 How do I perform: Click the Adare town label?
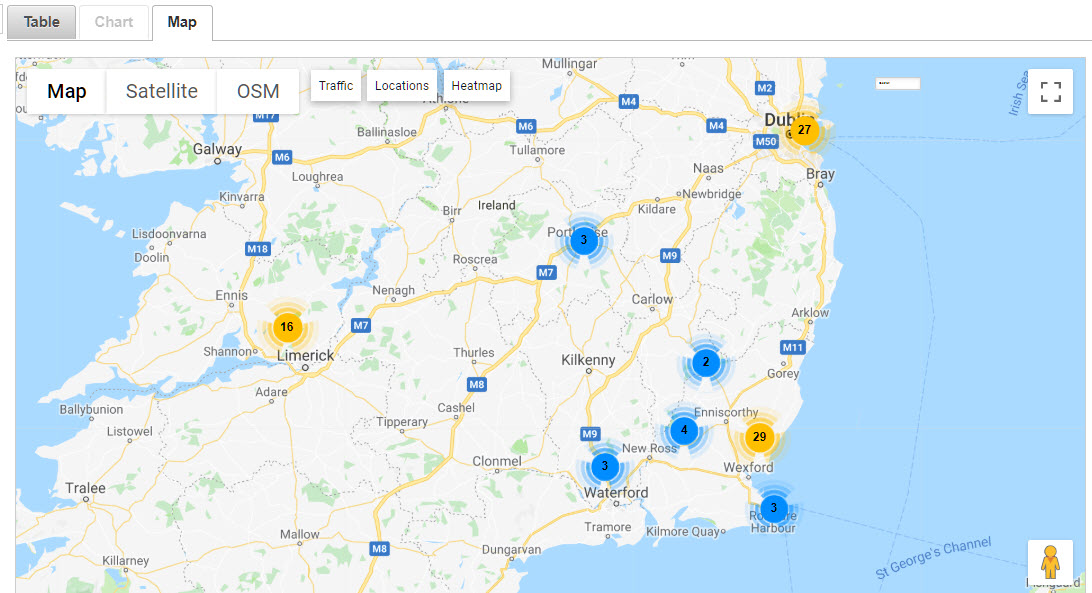tap(271, 392)
